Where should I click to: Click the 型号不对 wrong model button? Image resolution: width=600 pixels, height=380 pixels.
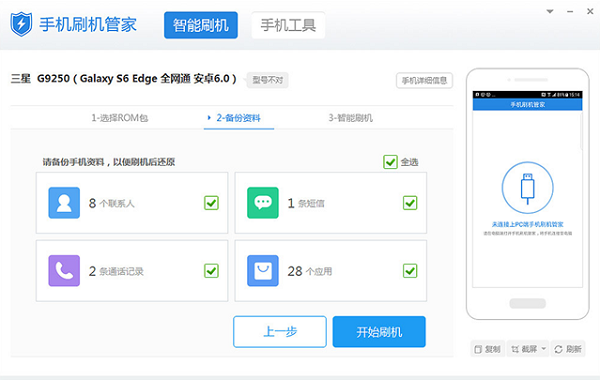click(267, 80)
